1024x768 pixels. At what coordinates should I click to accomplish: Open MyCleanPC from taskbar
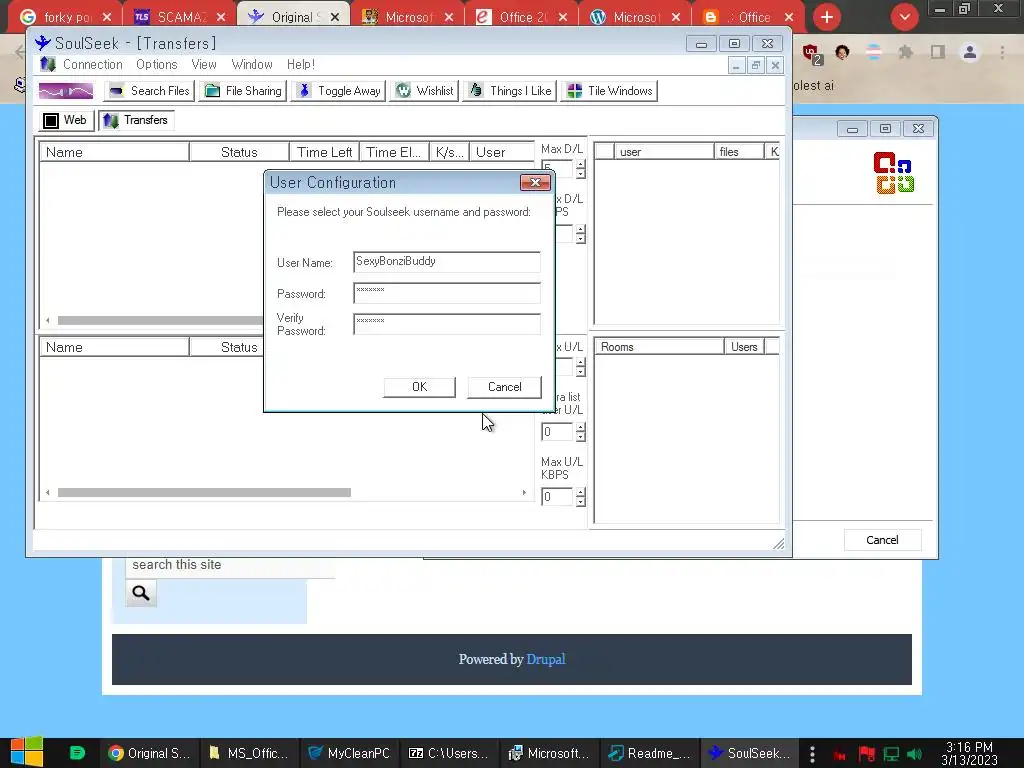click(349, 753)
